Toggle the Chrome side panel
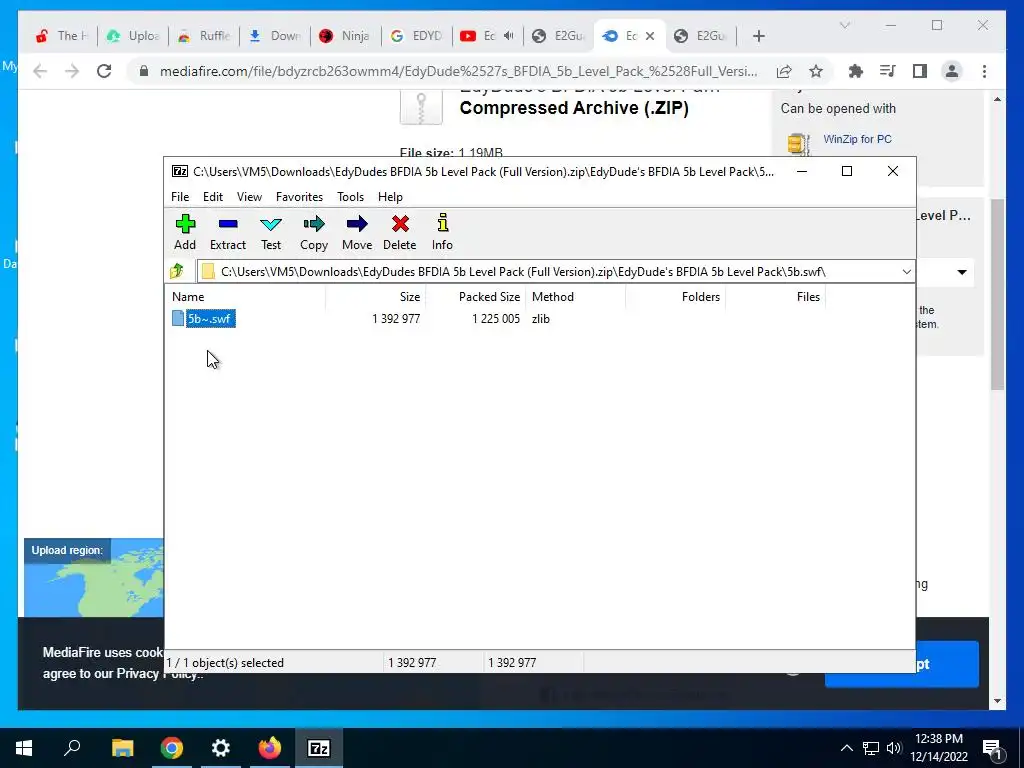 point(920,71)
